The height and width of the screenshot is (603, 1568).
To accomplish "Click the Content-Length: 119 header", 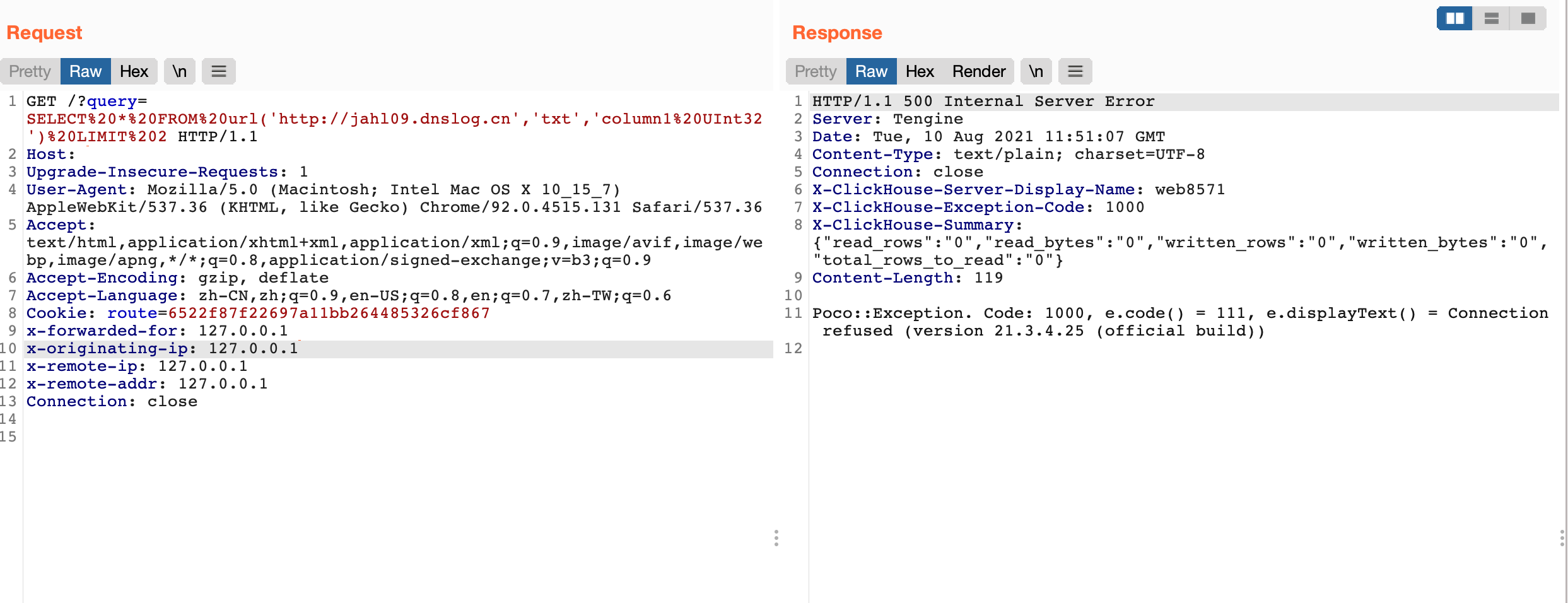I will [908, 278].
